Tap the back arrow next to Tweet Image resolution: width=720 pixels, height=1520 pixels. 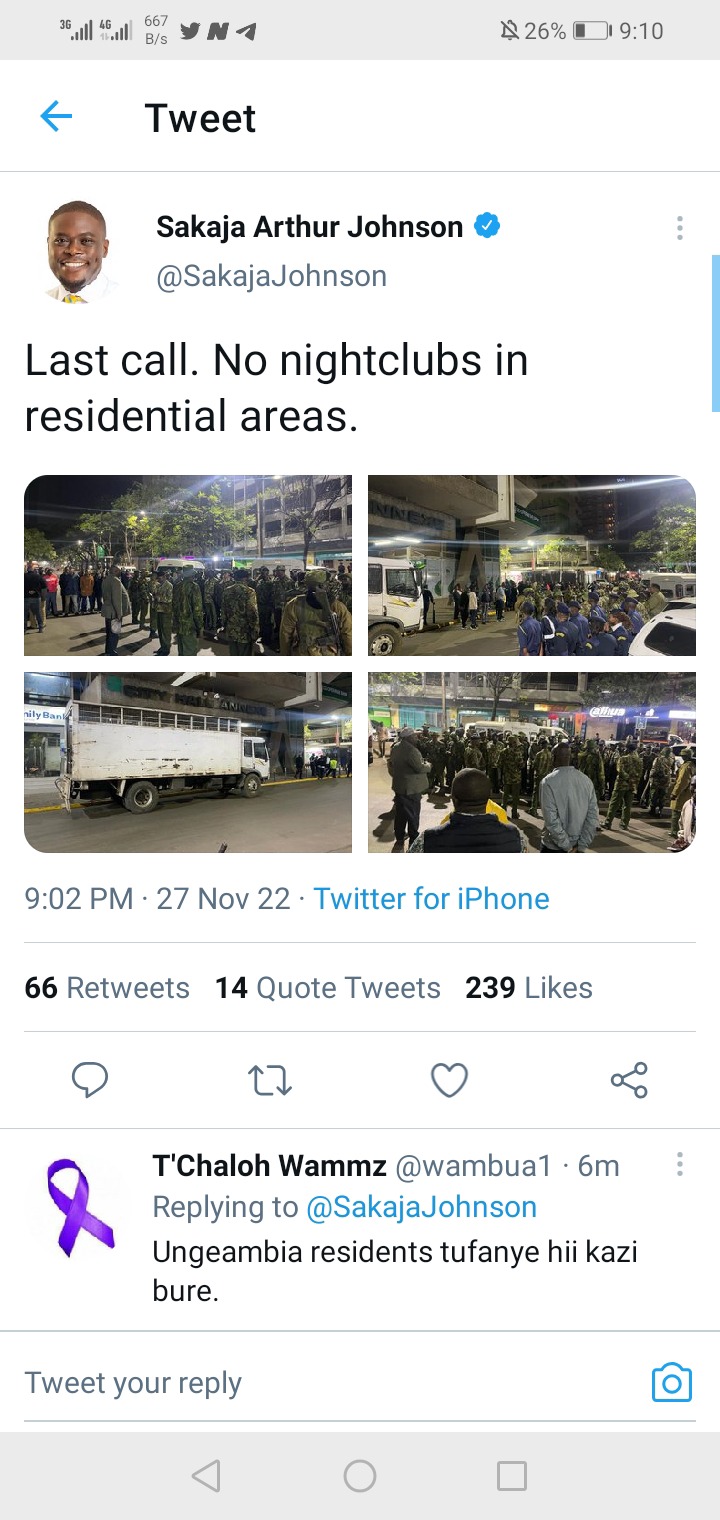pyautogui.click(x=56, y=117)
